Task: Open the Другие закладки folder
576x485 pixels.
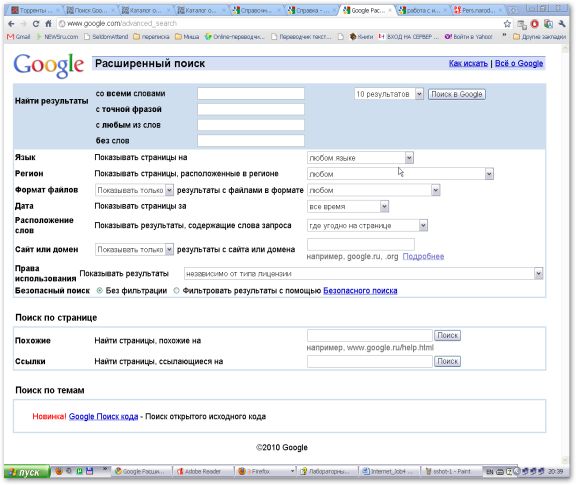Action: [x=539, y=37]
